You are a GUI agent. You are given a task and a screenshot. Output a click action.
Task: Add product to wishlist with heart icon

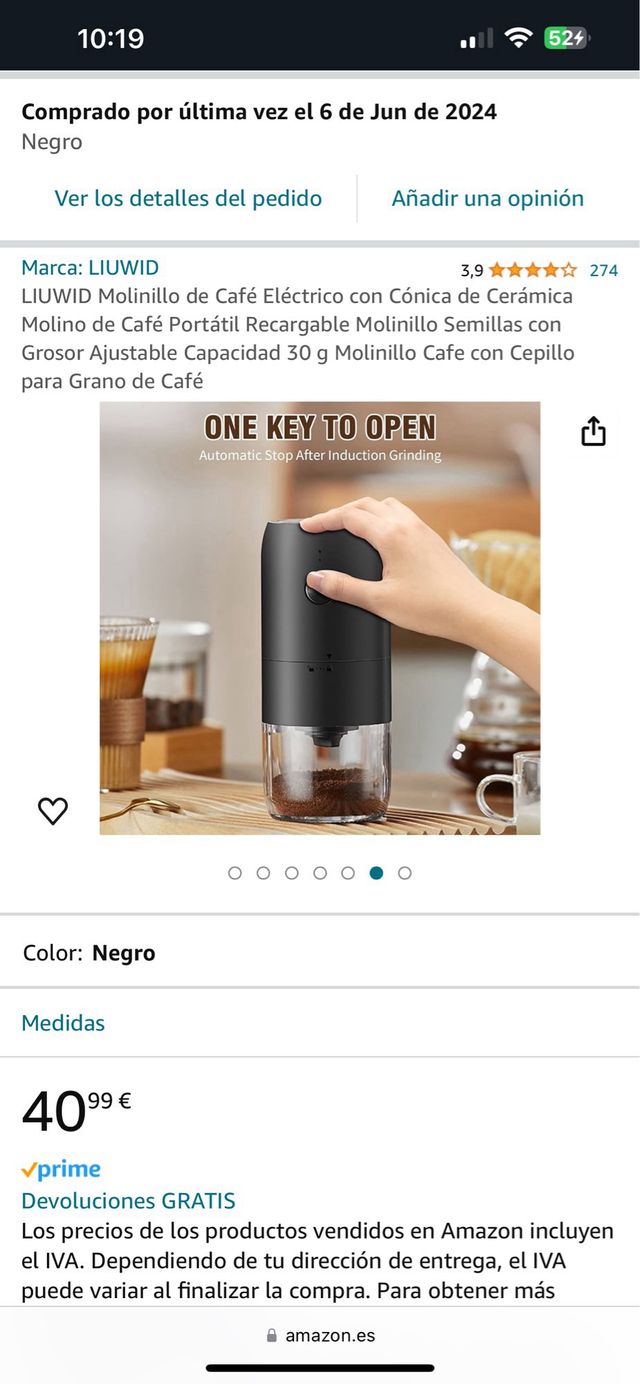tap(53, 811)
